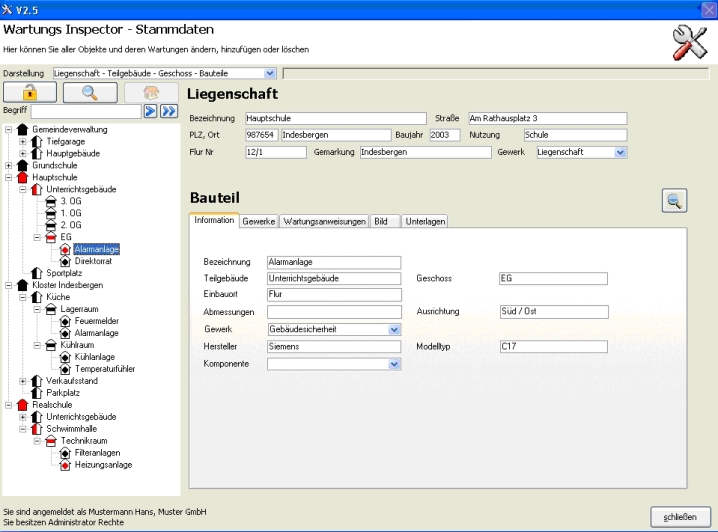Screen dimensions: 718x532
Task: Click the Heizungsanlage component icon in tree
Action: (64, 464)
